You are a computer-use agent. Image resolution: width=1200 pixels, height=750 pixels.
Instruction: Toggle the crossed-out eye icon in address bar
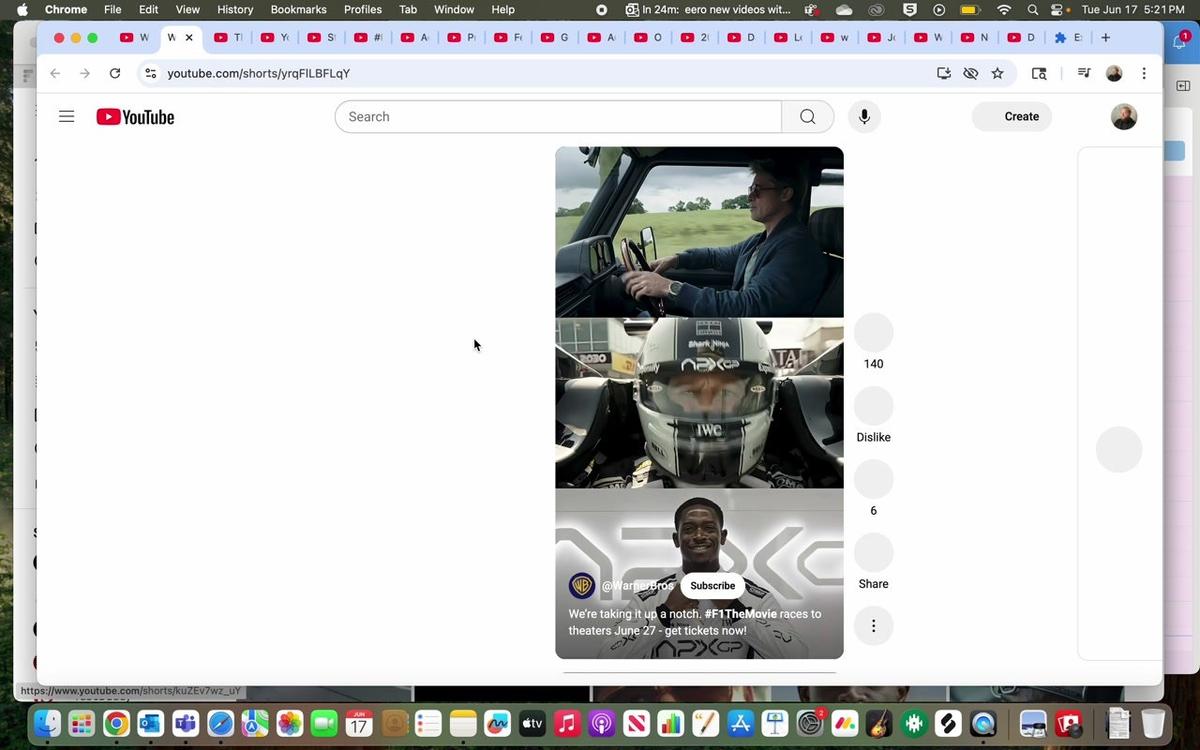tap(970, 74)
